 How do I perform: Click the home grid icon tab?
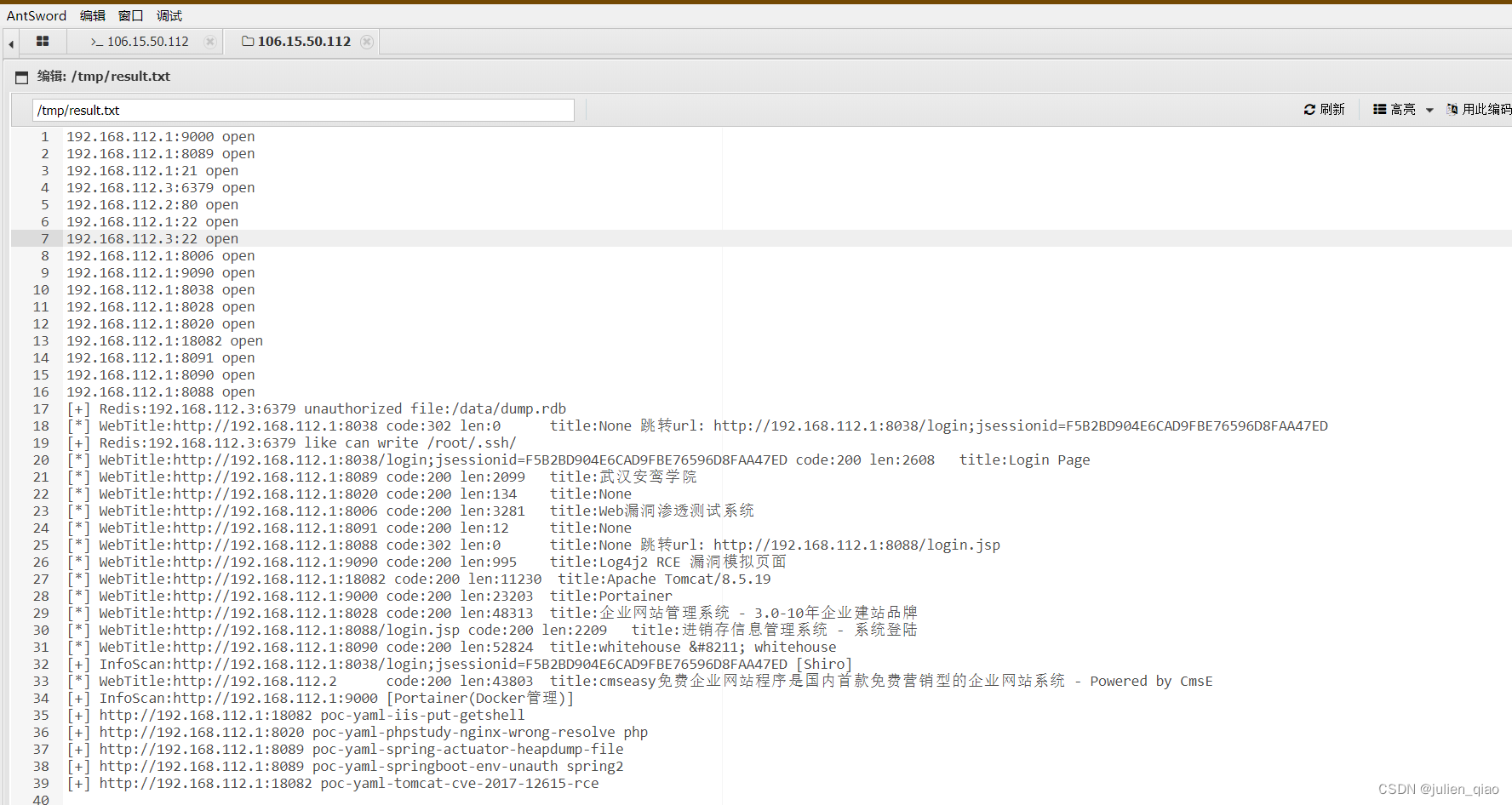point(43,41)
